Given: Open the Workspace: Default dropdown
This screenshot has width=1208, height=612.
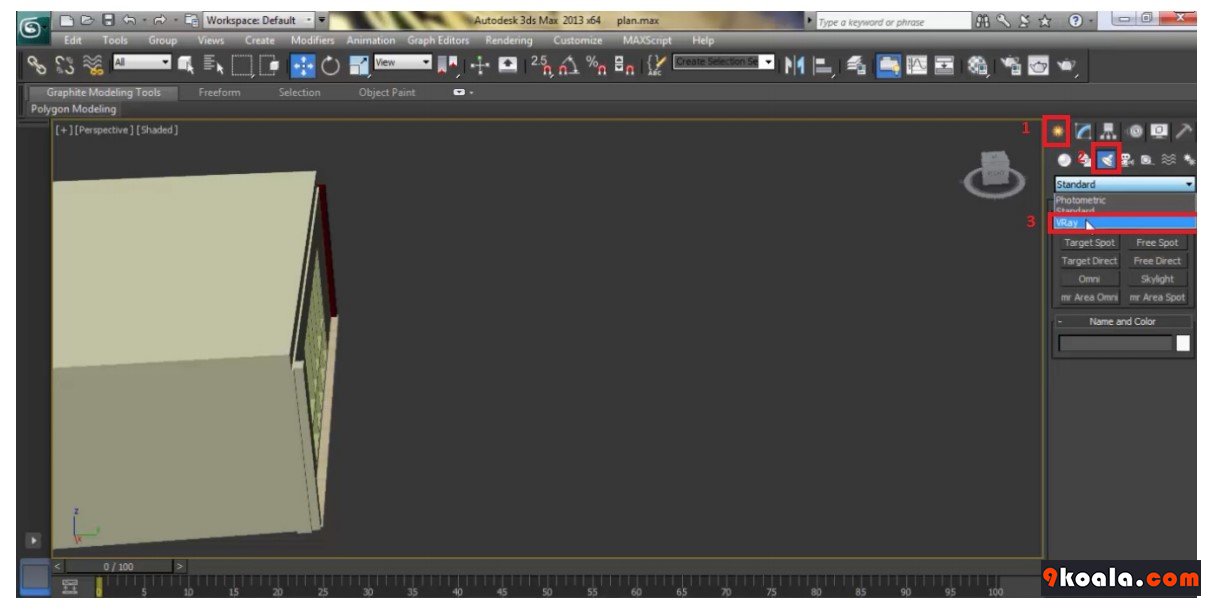Looking at the screenshot, I should pos(259,20).
